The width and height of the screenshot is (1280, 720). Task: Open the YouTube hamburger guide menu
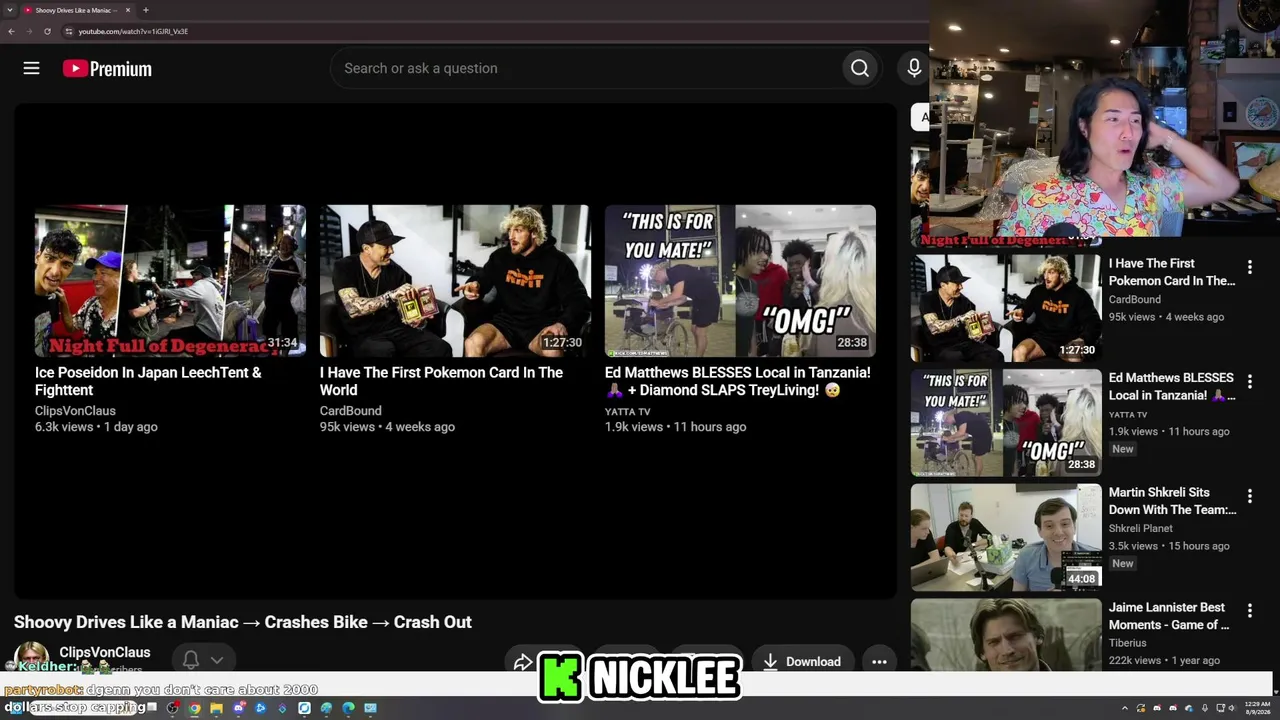pos(31,68)
